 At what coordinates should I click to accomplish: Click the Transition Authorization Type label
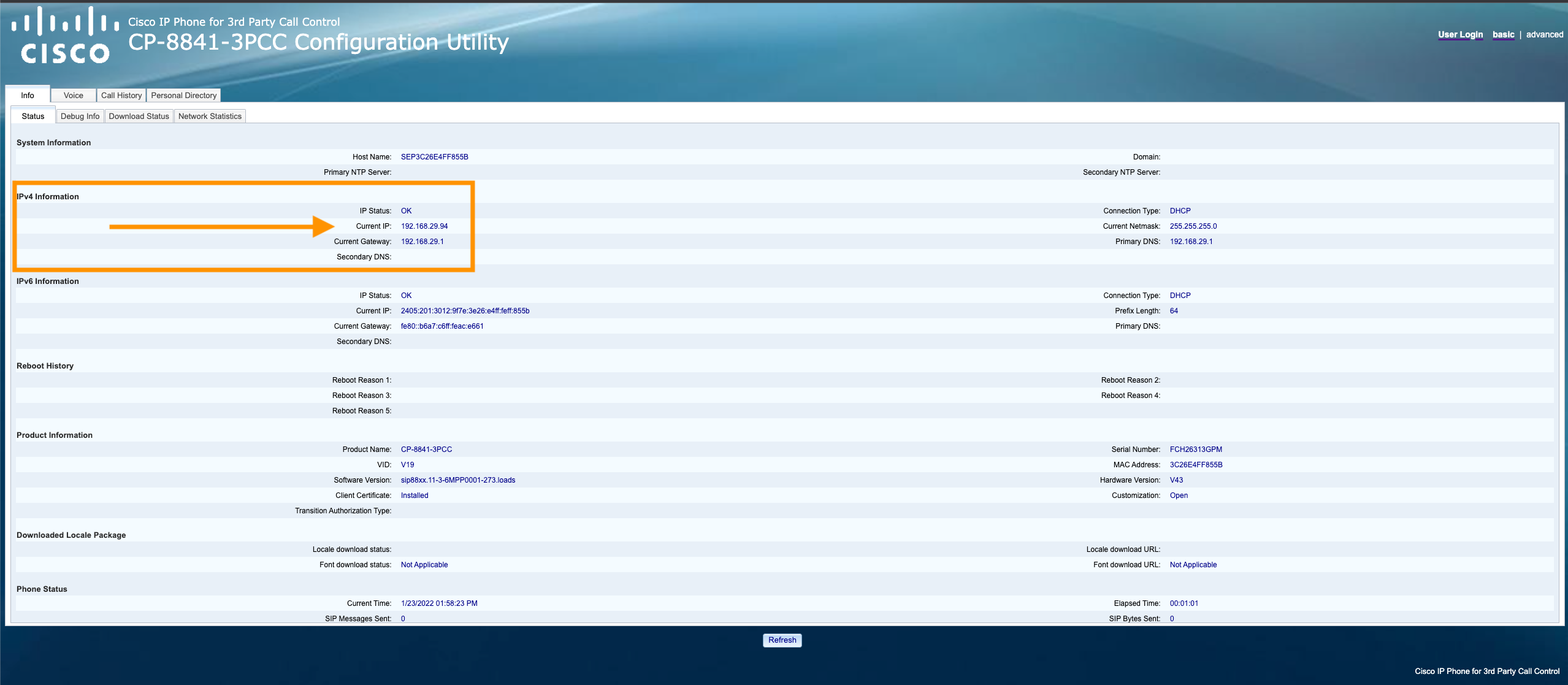pyautogui.click(x=343, y=511)
